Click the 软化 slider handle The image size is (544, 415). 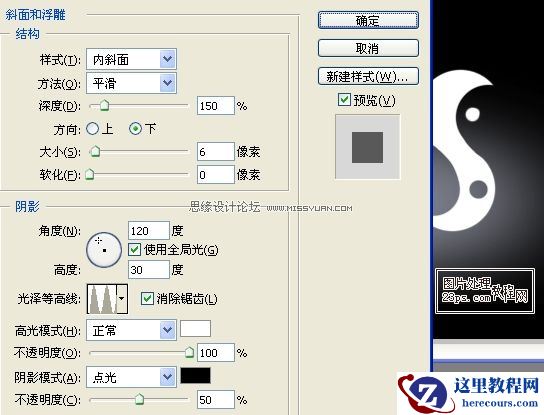[90, 174]
